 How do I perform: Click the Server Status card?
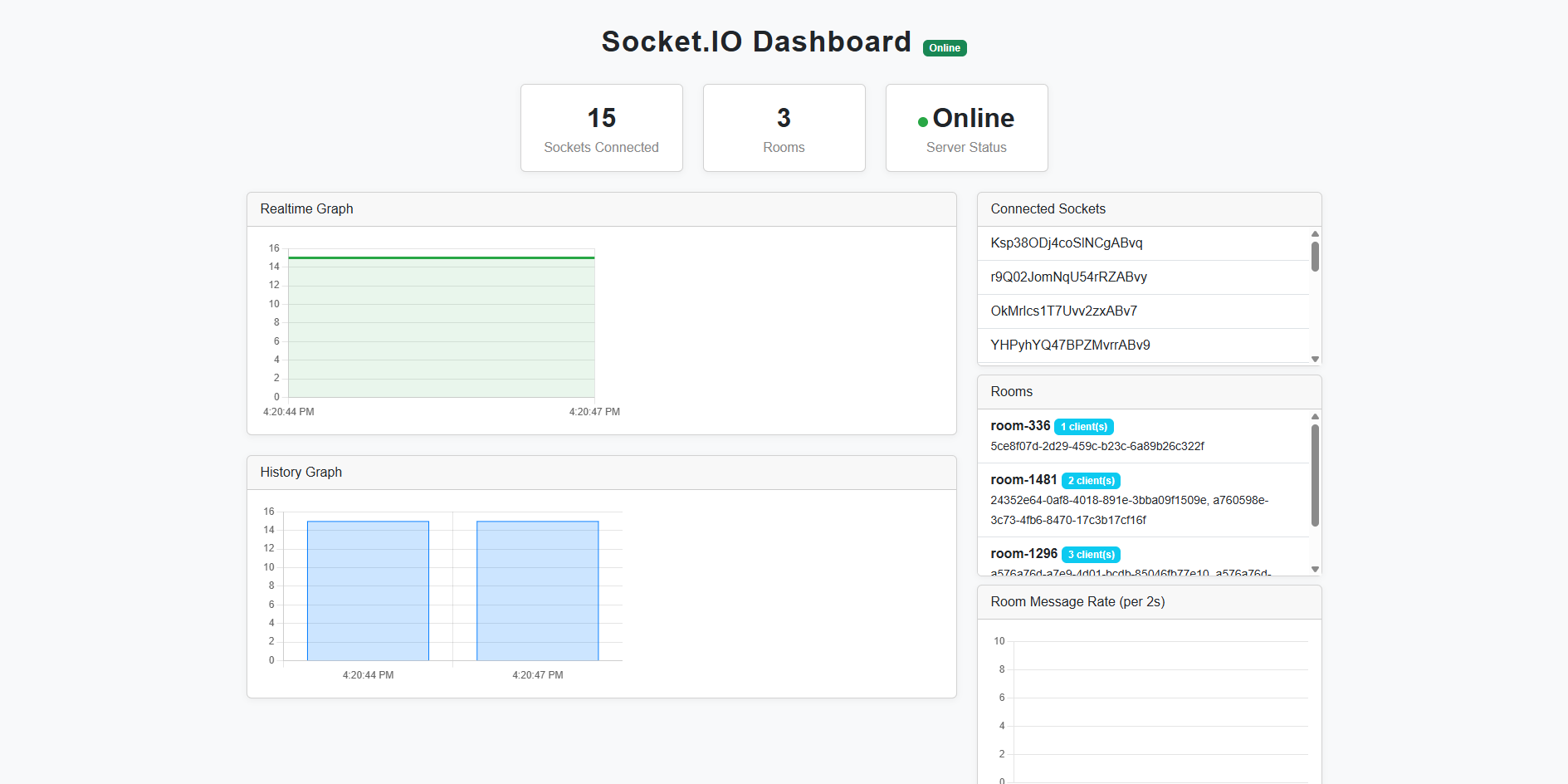click(x=966, y=127)
